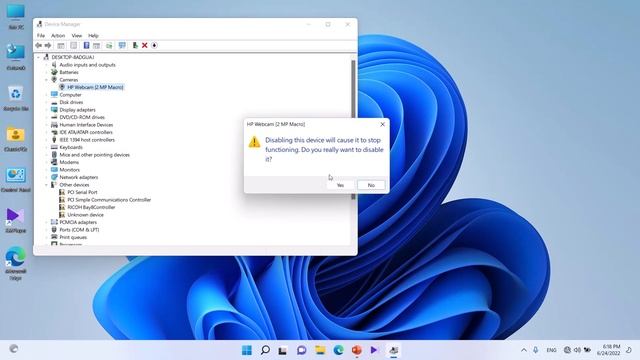Viewport: 640px width, 360px height.
Task: Select the Unknown device entry
Action: click(x=85, y=215)
